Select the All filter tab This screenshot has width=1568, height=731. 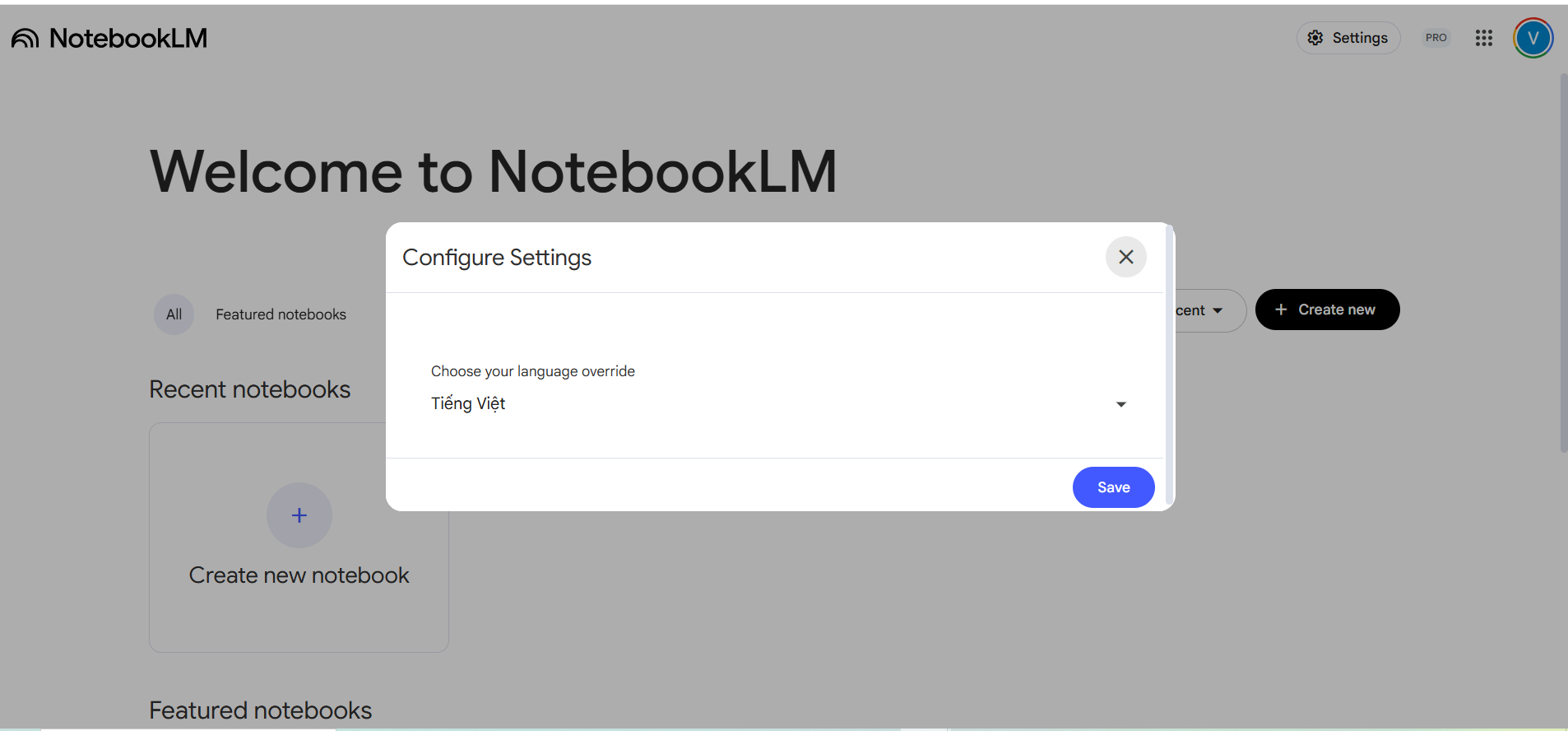174,314
